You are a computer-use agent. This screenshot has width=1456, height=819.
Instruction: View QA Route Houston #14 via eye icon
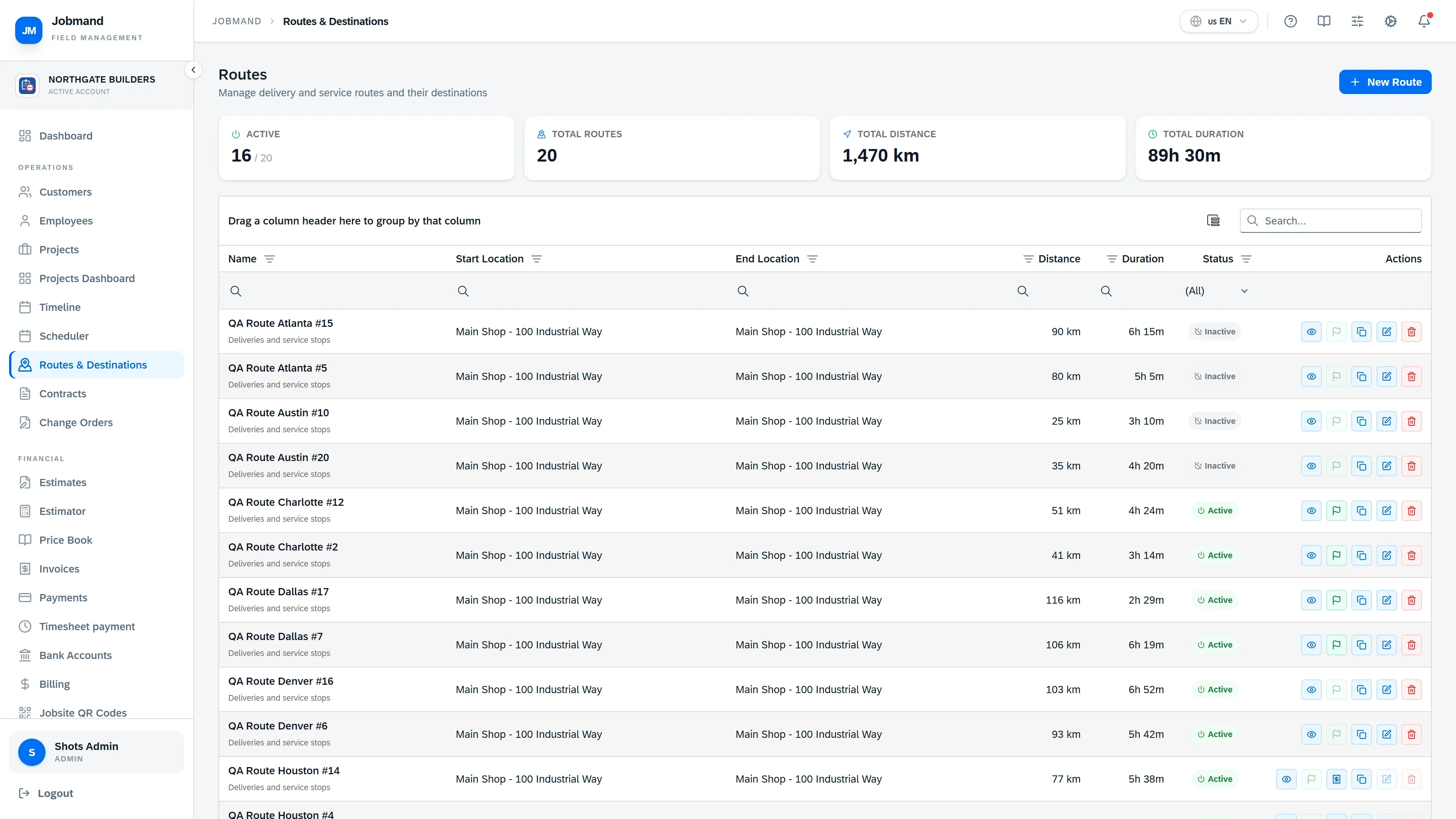1287,779
